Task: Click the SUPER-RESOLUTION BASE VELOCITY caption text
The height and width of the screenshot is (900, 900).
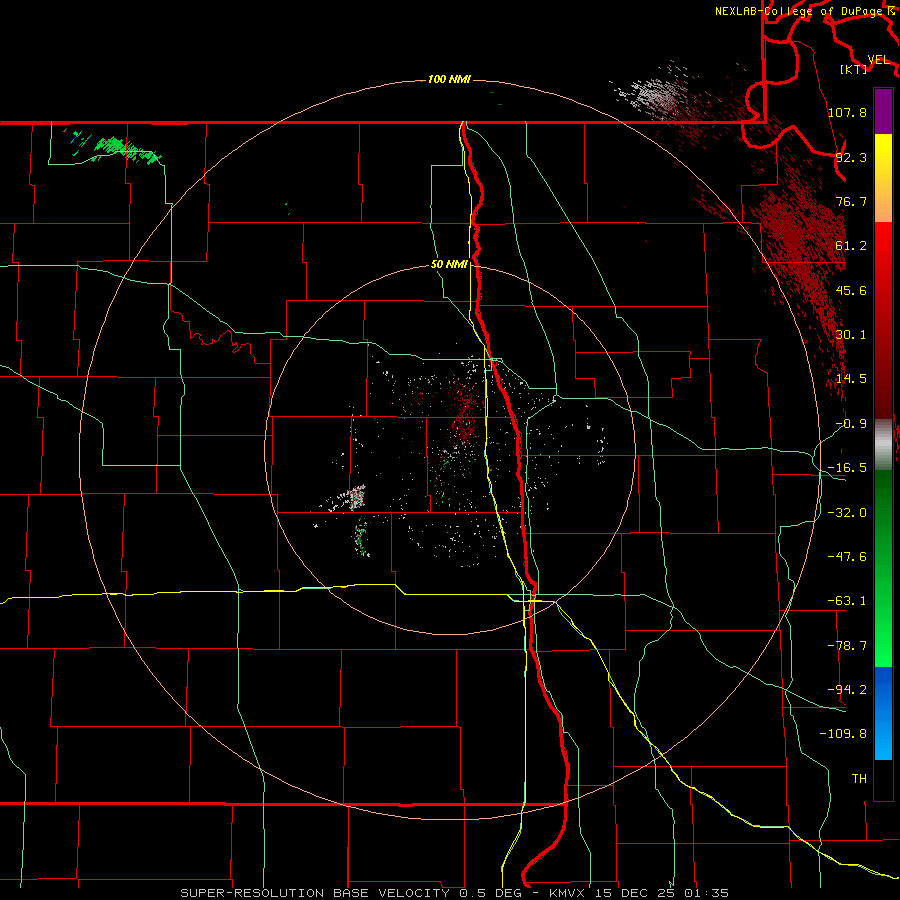Action: [315, 893]
